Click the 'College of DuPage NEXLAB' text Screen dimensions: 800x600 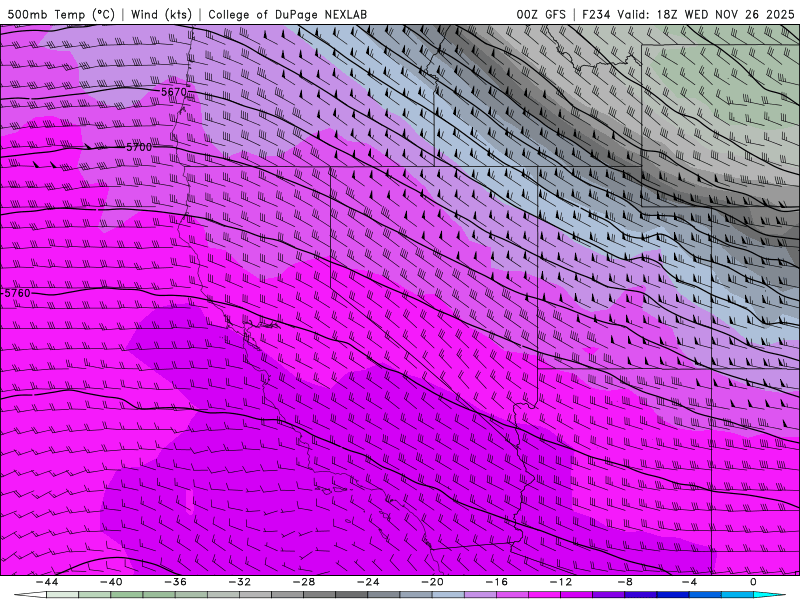pyautogui.click(x=287, y=14)
